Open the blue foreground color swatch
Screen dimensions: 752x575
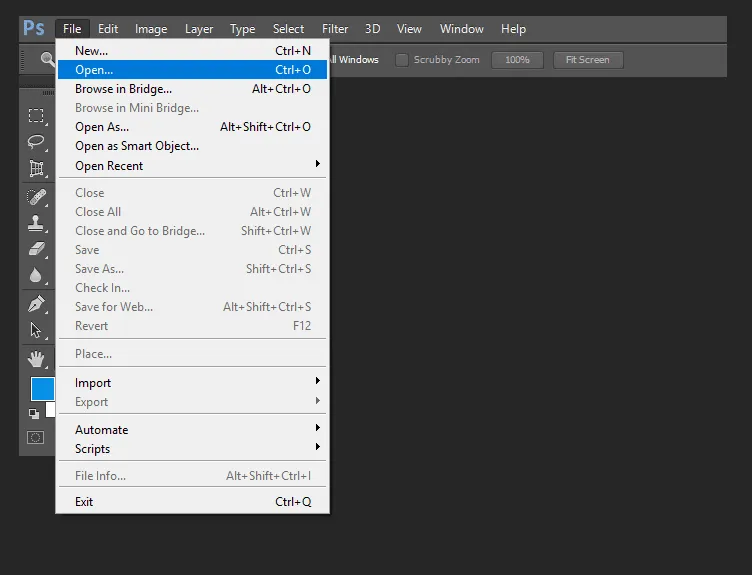coord(43,388)
